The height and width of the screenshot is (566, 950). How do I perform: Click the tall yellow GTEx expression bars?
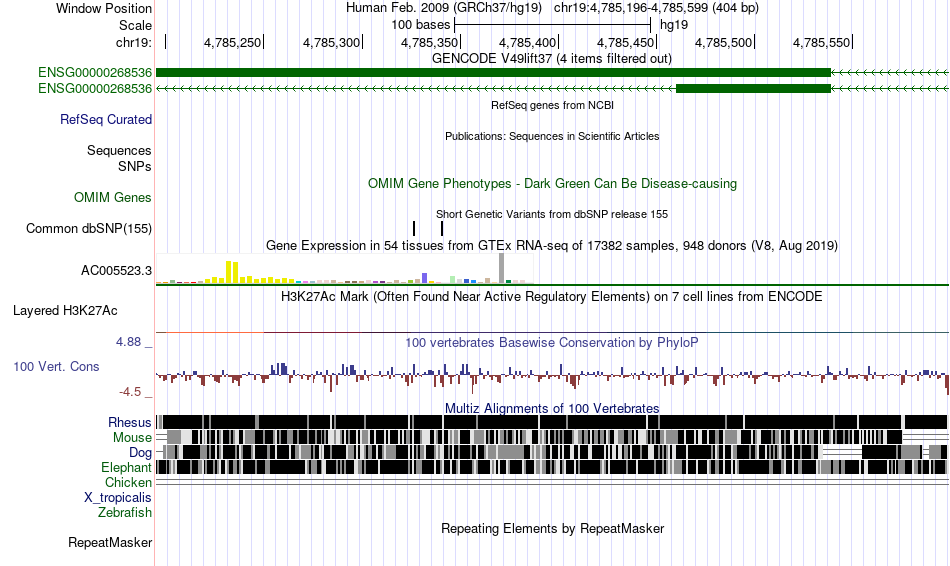coord(232,272)
